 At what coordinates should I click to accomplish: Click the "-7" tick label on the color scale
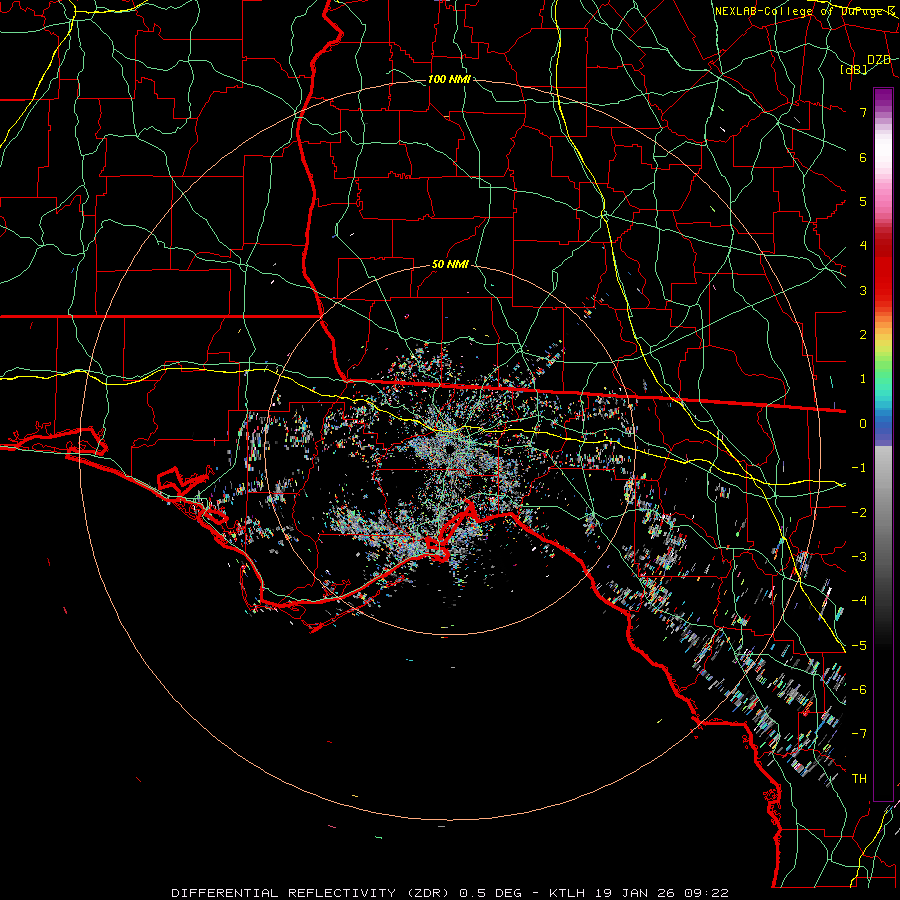pyautogui.click(x=859, y=734)
